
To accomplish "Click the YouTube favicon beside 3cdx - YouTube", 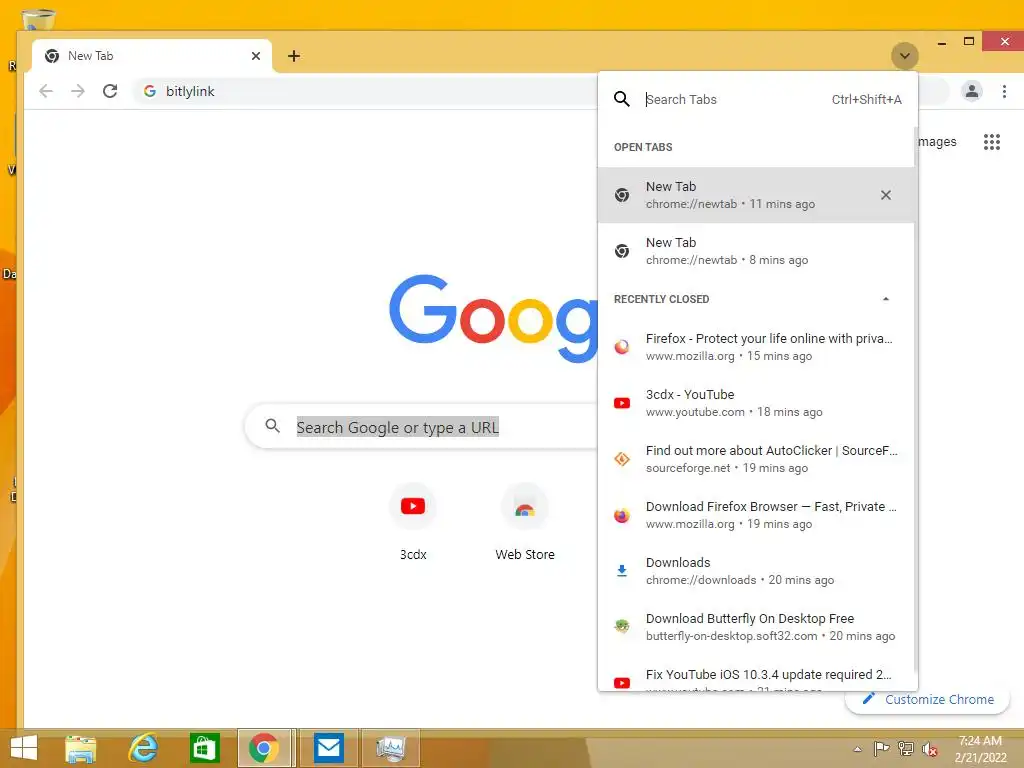I will pos(622,403).
